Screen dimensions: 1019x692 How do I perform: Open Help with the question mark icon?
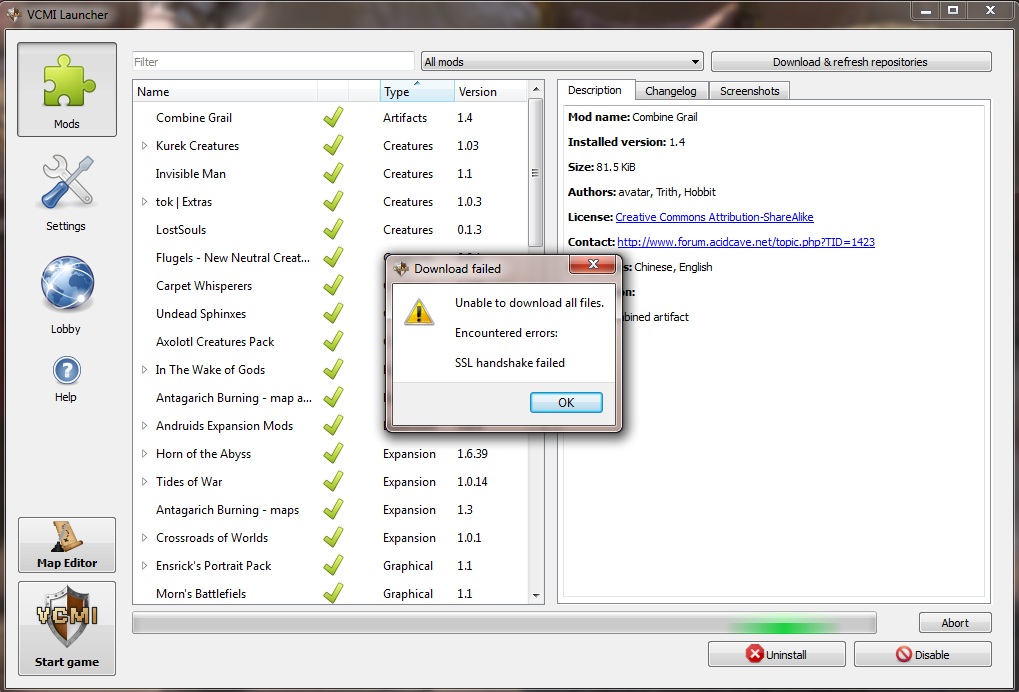click(x=66, y=379)
